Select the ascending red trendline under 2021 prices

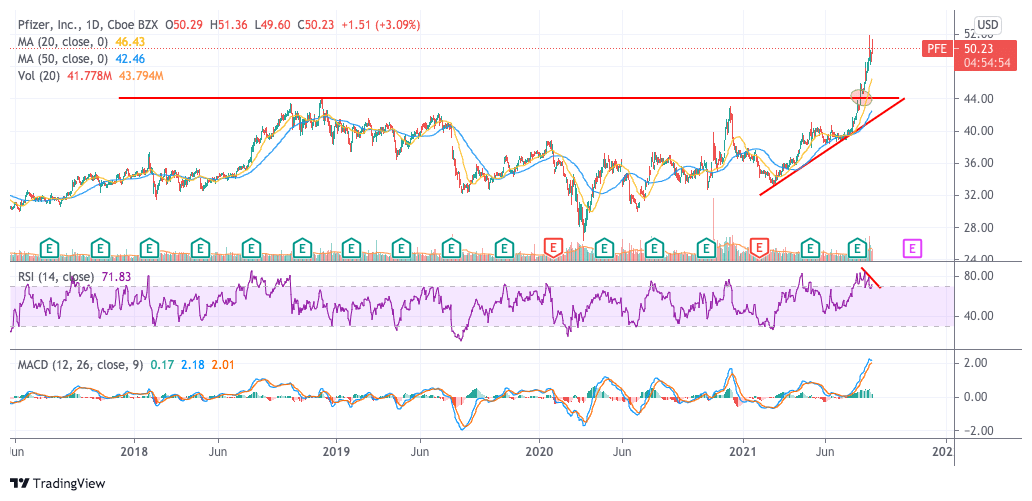point(833,146)
